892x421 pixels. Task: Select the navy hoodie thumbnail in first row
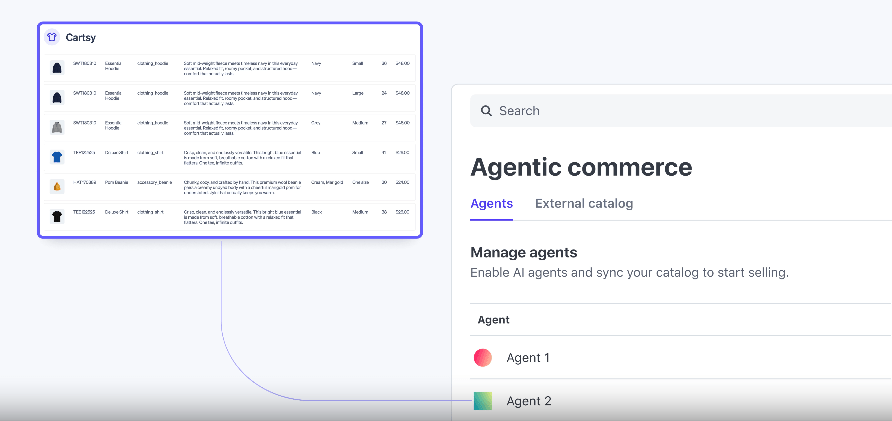pyautogui.click(x=57, y=68)
